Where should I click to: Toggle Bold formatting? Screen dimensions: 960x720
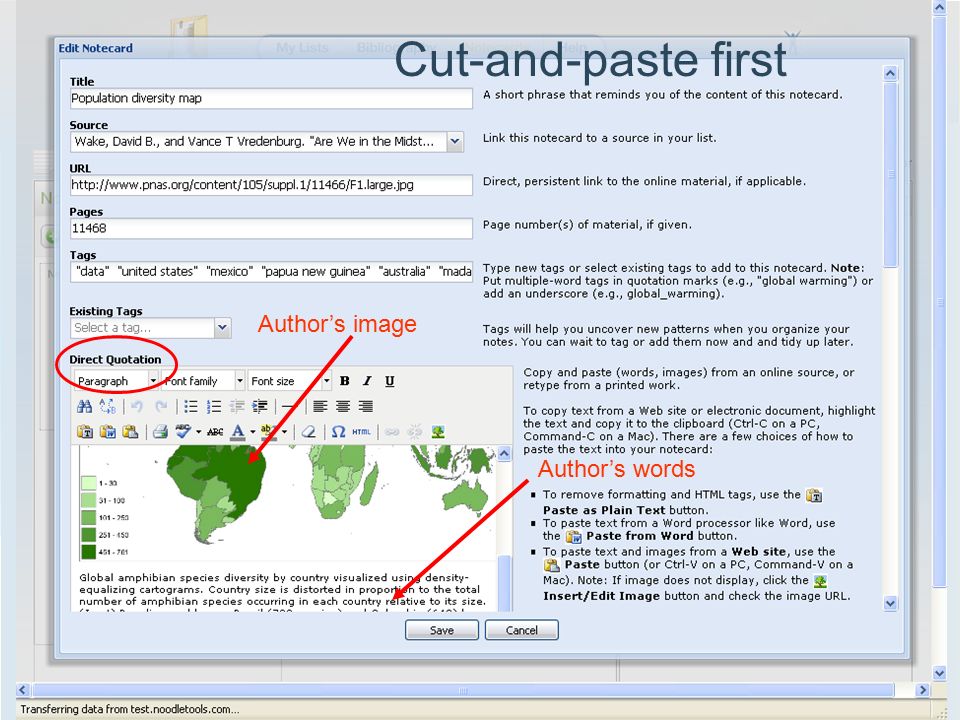tap(345, 381)
